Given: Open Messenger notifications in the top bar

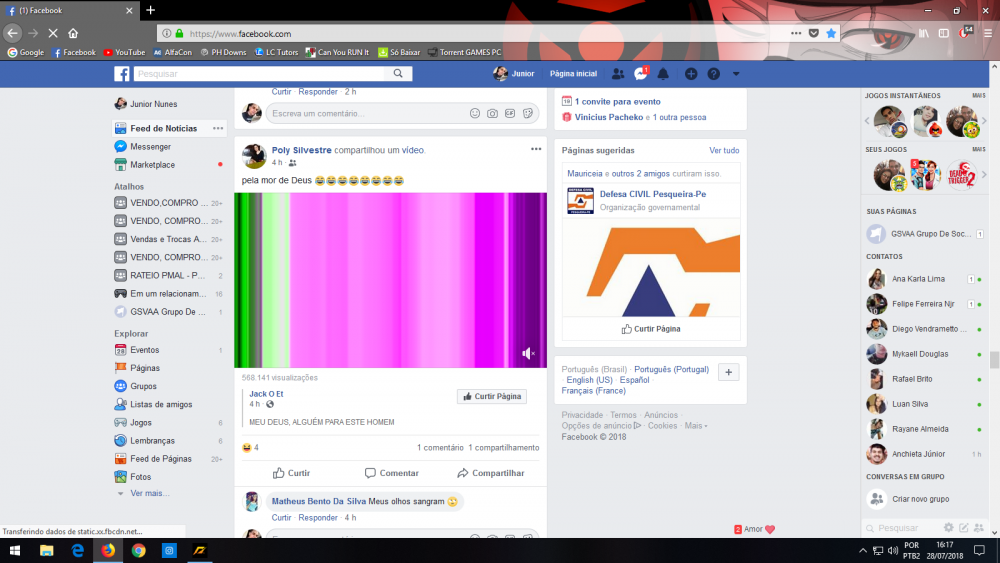Looking at the screenshot, I should point(641,74).
